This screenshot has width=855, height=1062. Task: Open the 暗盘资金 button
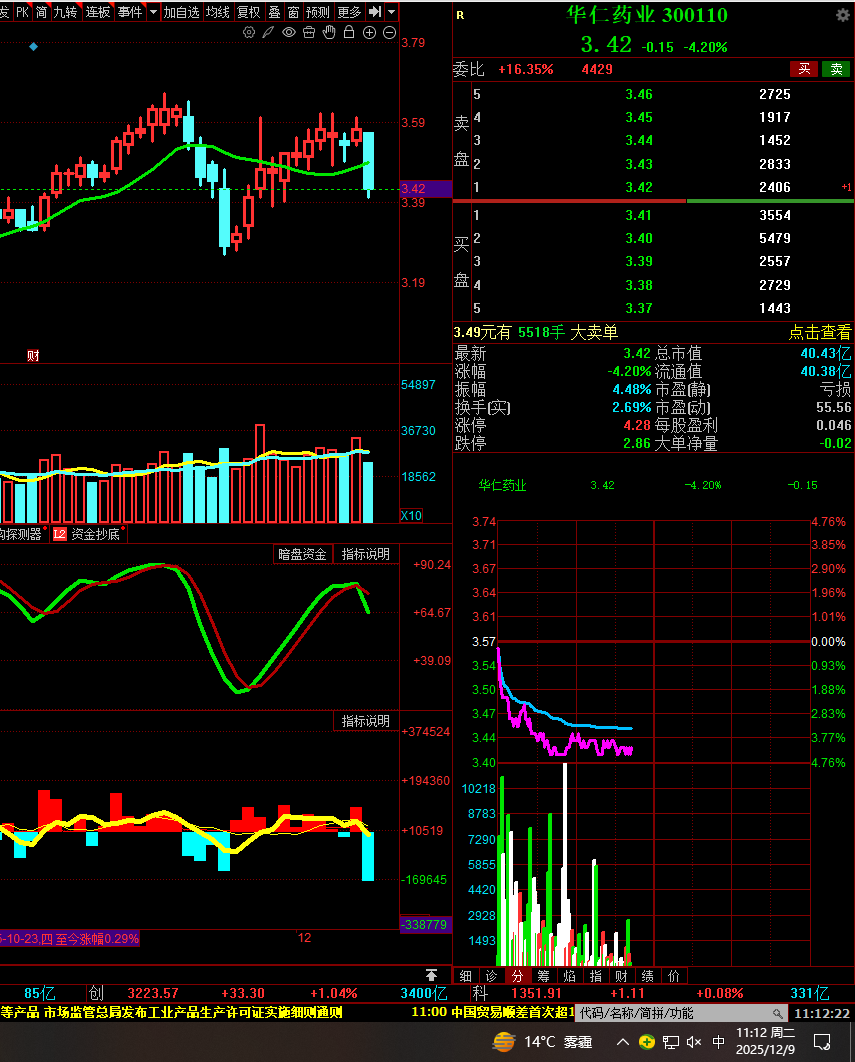coord(302,554)
